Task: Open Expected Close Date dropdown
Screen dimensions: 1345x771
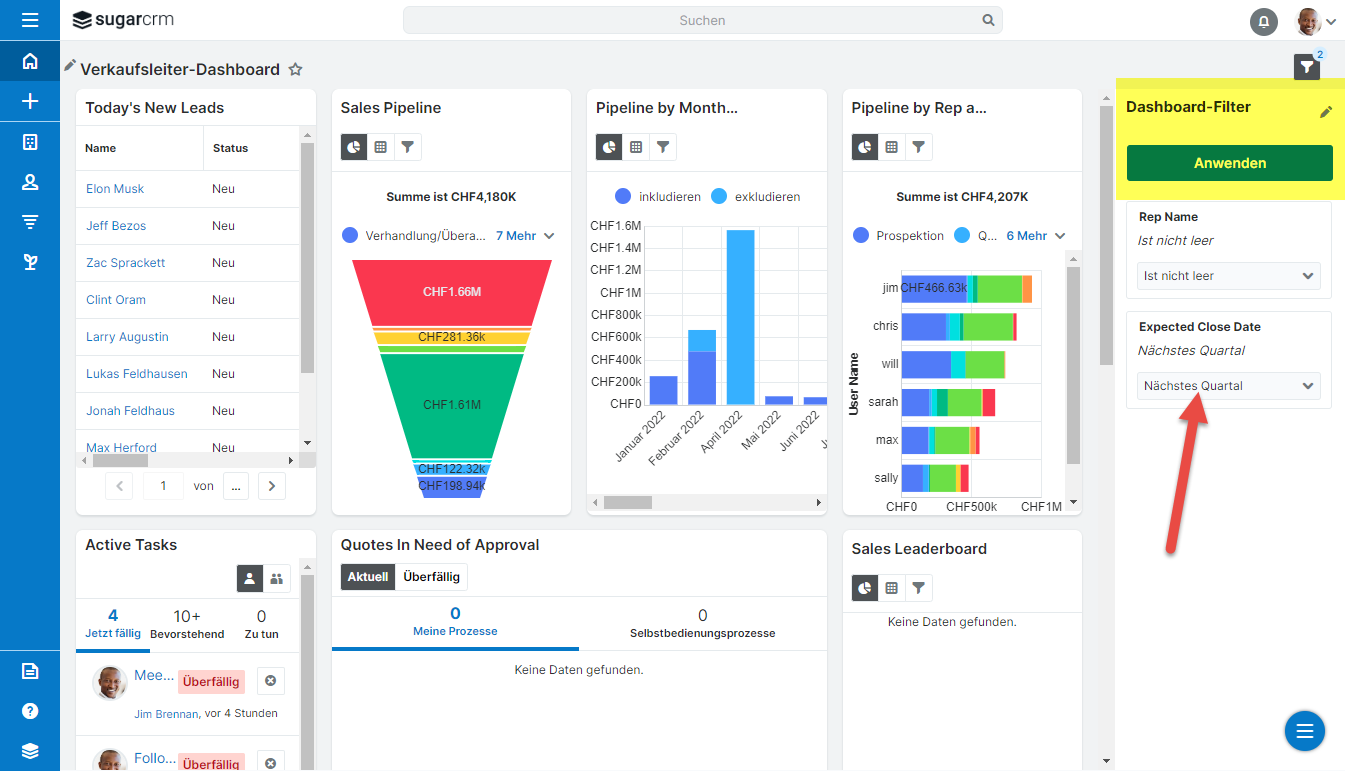Action: pyautogui.click(x=1229, y=386)
